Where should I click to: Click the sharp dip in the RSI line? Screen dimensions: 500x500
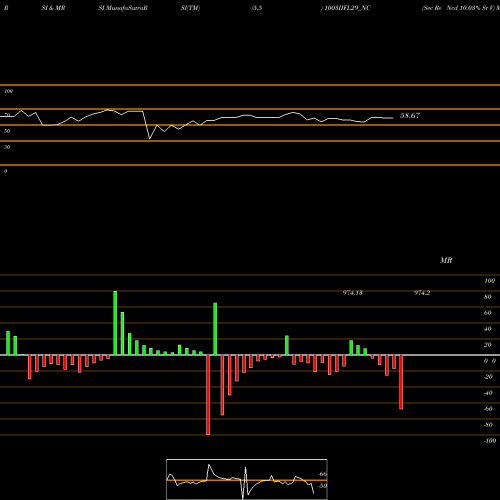pos(150,138)
